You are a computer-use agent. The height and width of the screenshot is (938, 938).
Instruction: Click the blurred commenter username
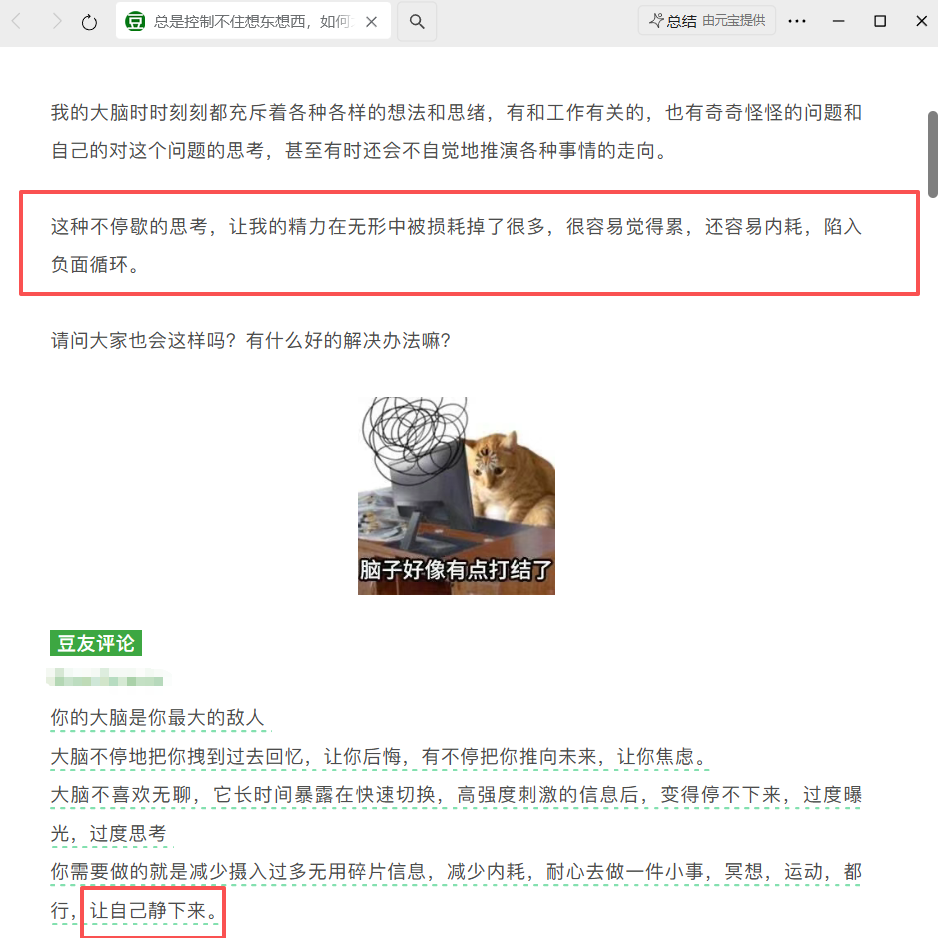click(108, 677)
